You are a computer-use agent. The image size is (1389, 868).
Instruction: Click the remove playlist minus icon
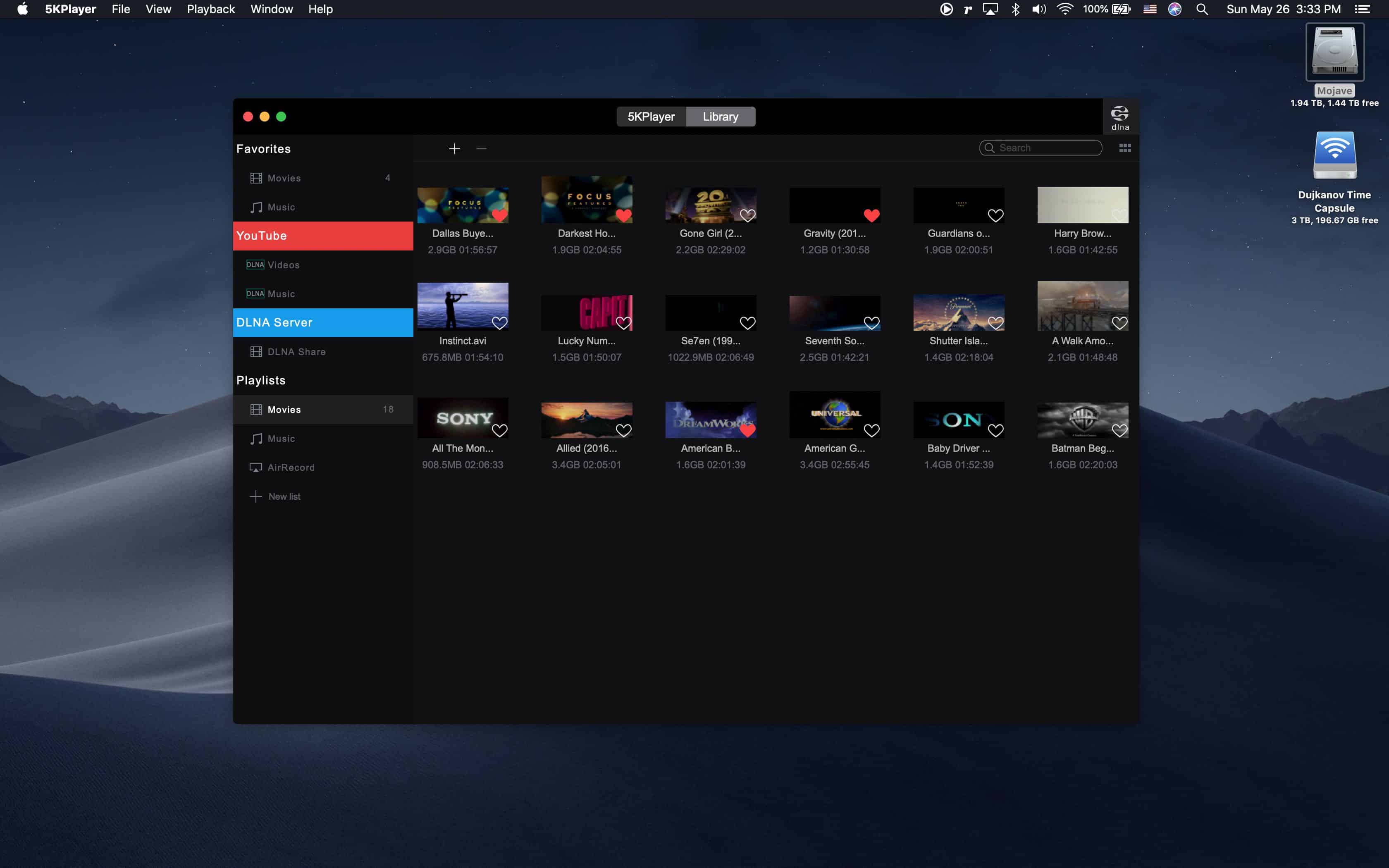click(x=481, y=148)
